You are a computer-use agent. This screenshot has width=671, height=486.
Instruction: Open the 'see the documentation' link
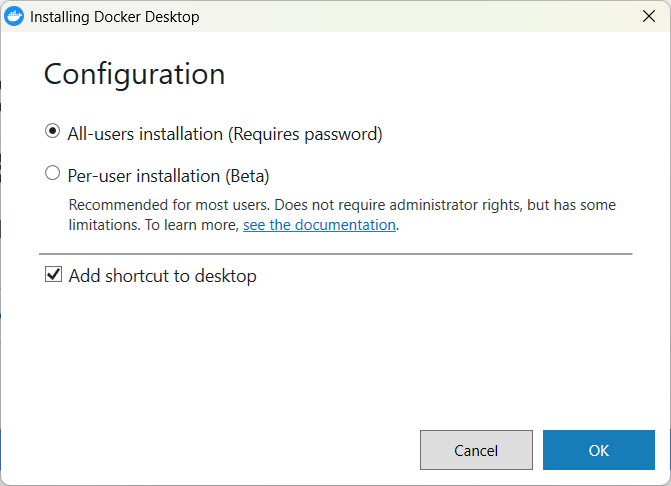(x=319, y=225)
